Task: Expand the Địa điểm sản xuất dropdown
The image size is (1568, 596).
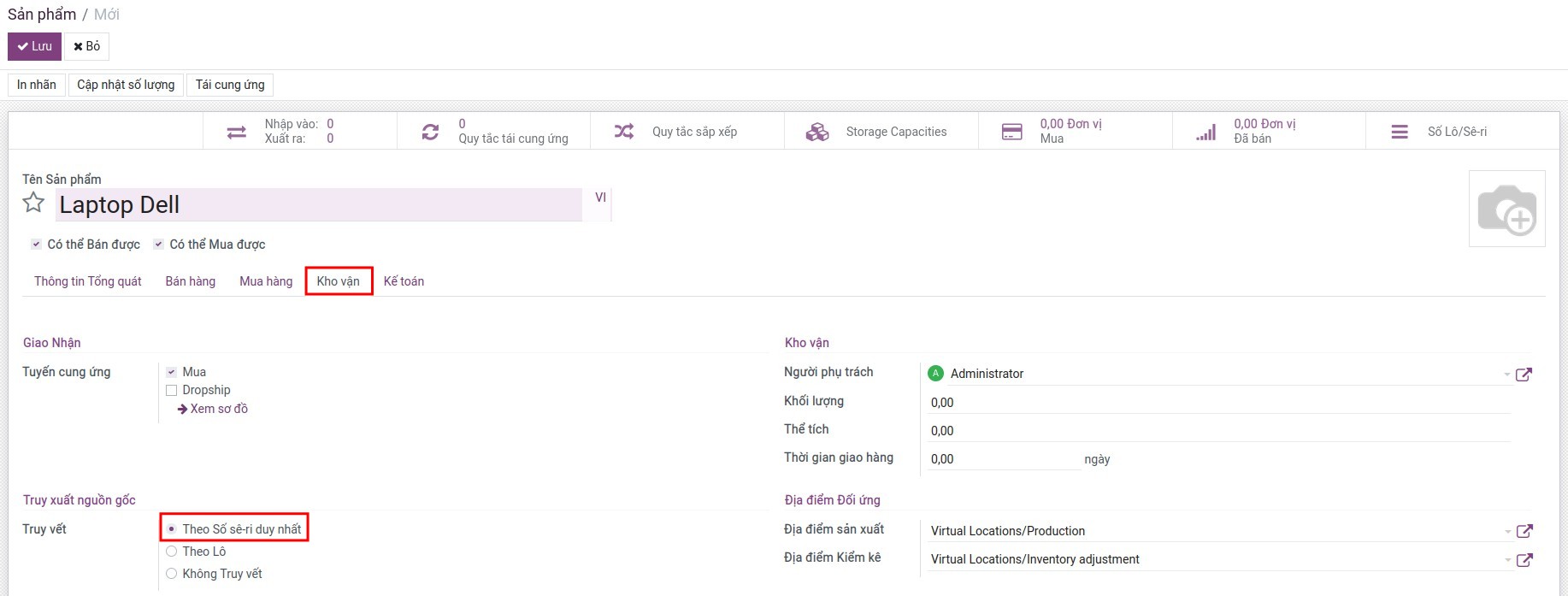Action: click(x=1506, y=532)
